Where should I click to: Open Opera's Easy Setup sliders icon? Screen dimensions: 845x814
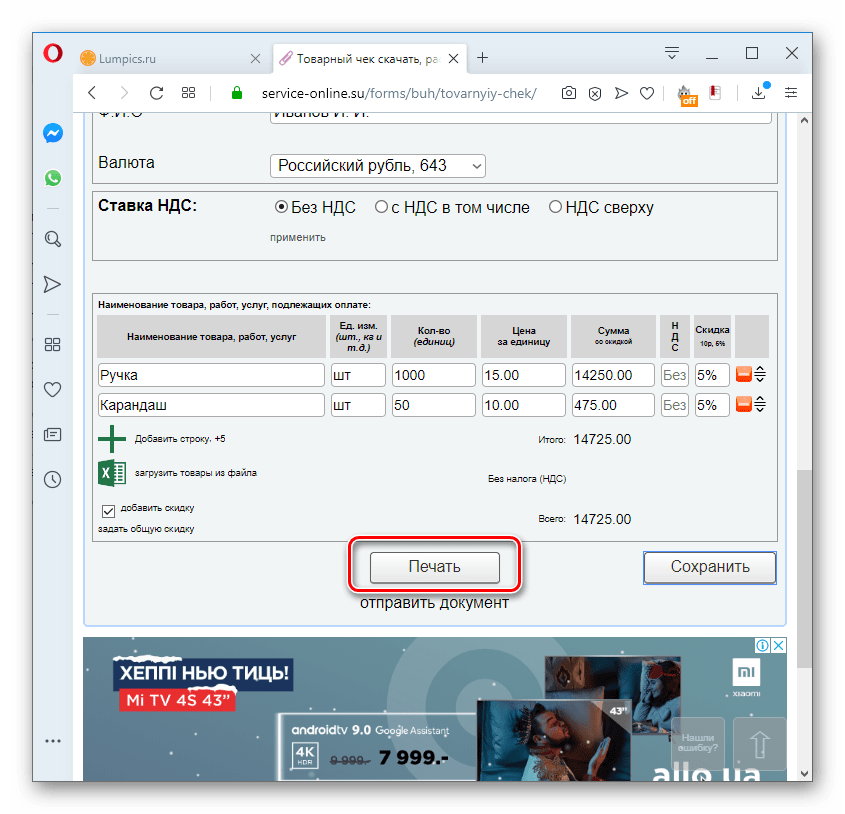point(791,93)
